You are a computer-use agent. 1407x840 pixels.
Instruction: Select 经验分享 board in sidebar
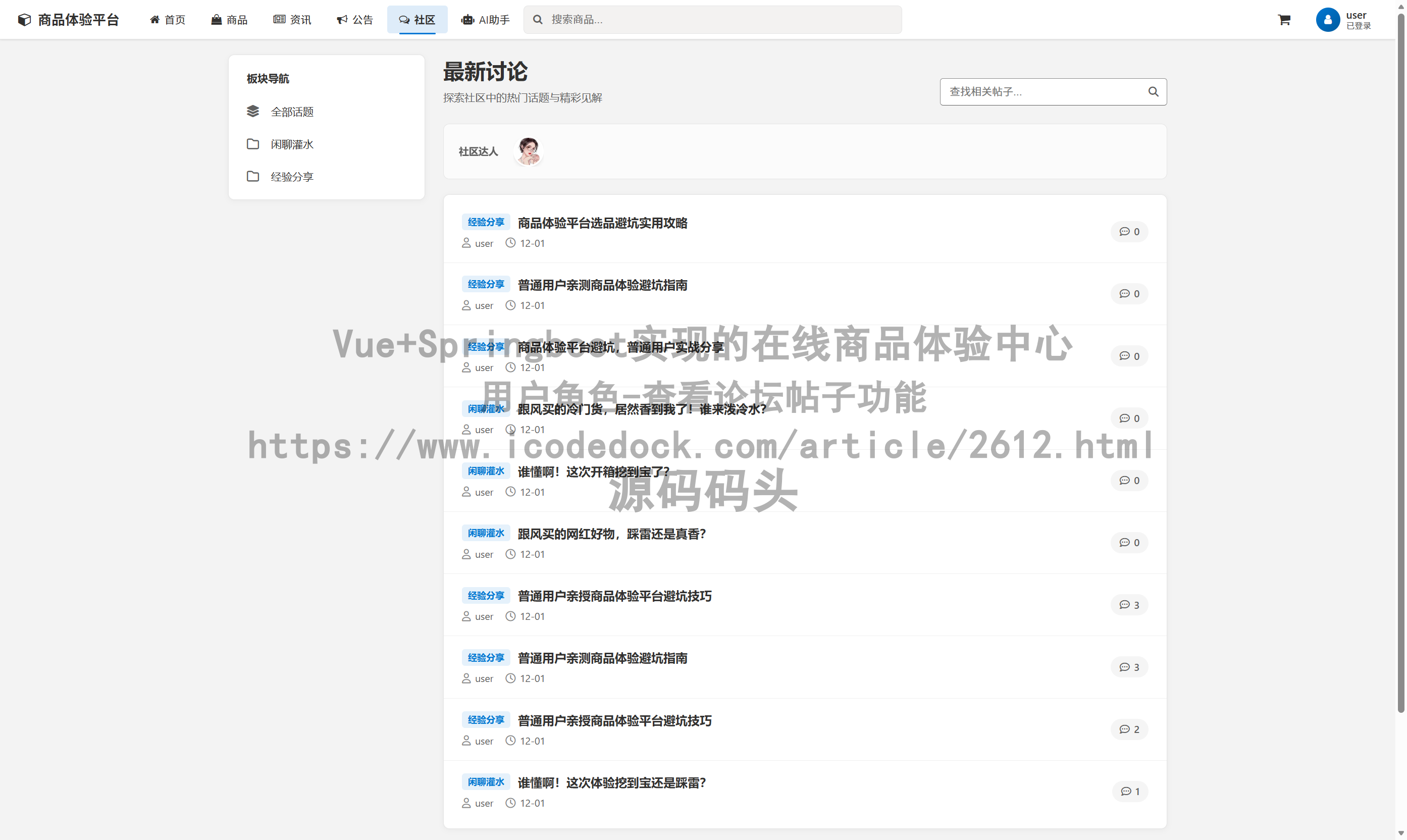291,177
